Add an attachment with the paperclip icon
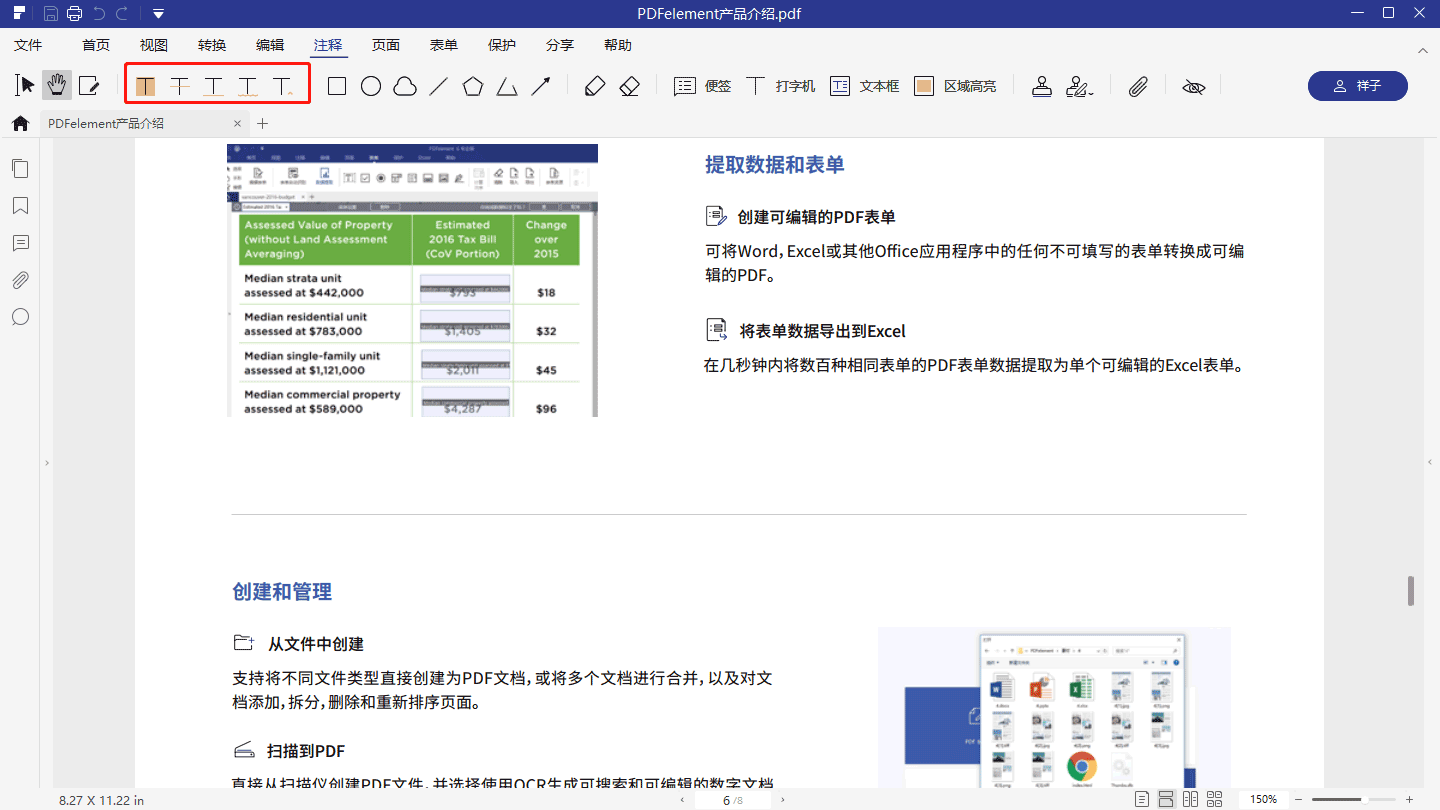Viewport: 1440px width, 810px height. tap(1138, 86)
